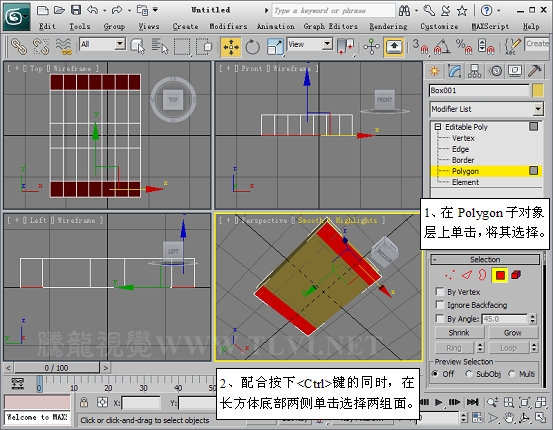Image resolution: width=553 pixels, height=430 pixels.
Task: Switch to the Modify command panel tab
Action: (x=455, y=71)
